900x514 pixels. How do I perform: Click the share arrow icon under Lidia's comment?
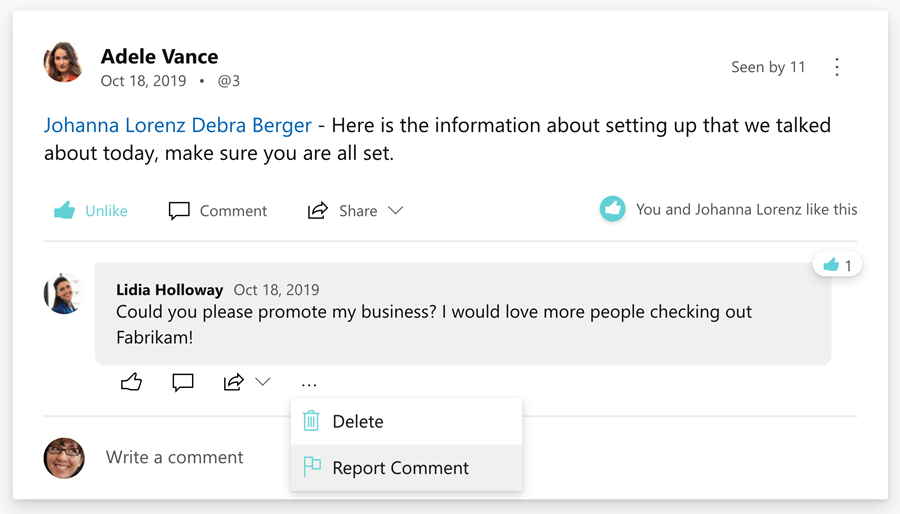(234, 382)
